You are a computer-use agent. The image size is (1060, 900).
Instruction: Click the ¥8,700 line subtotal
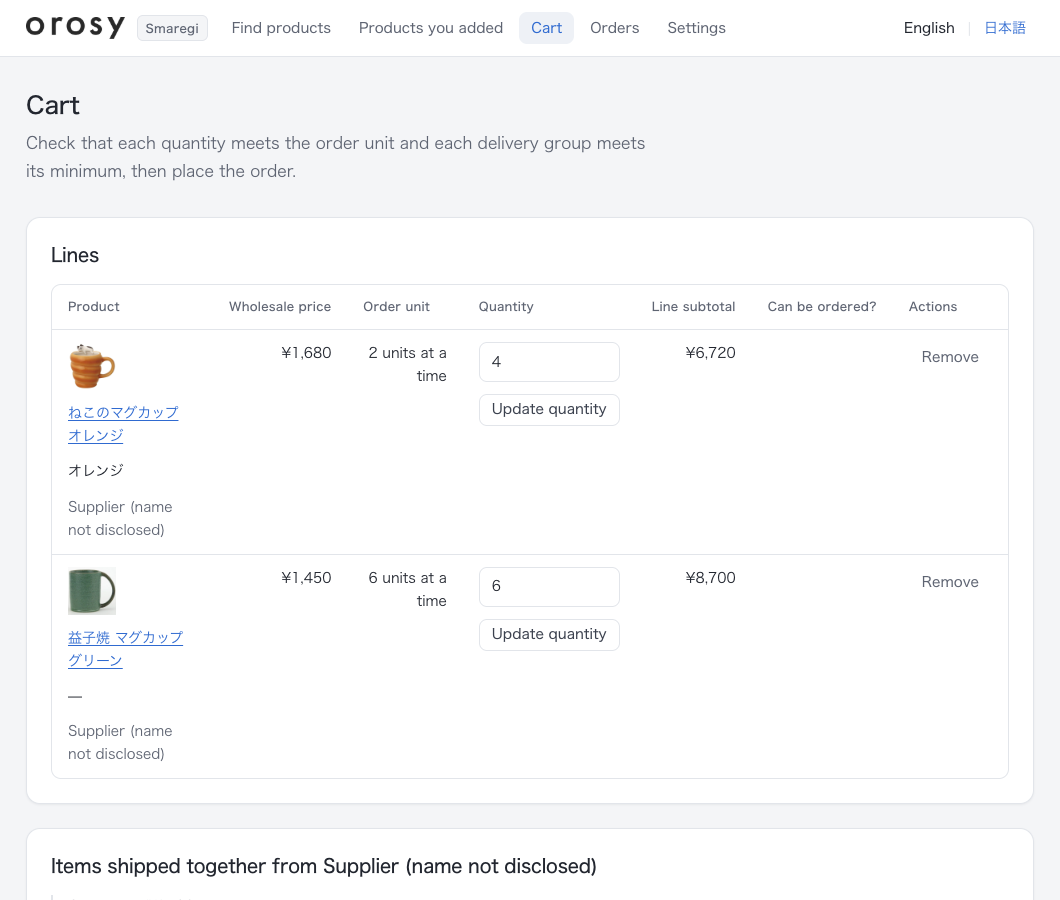pyautogui.click(x=710, y=578)
